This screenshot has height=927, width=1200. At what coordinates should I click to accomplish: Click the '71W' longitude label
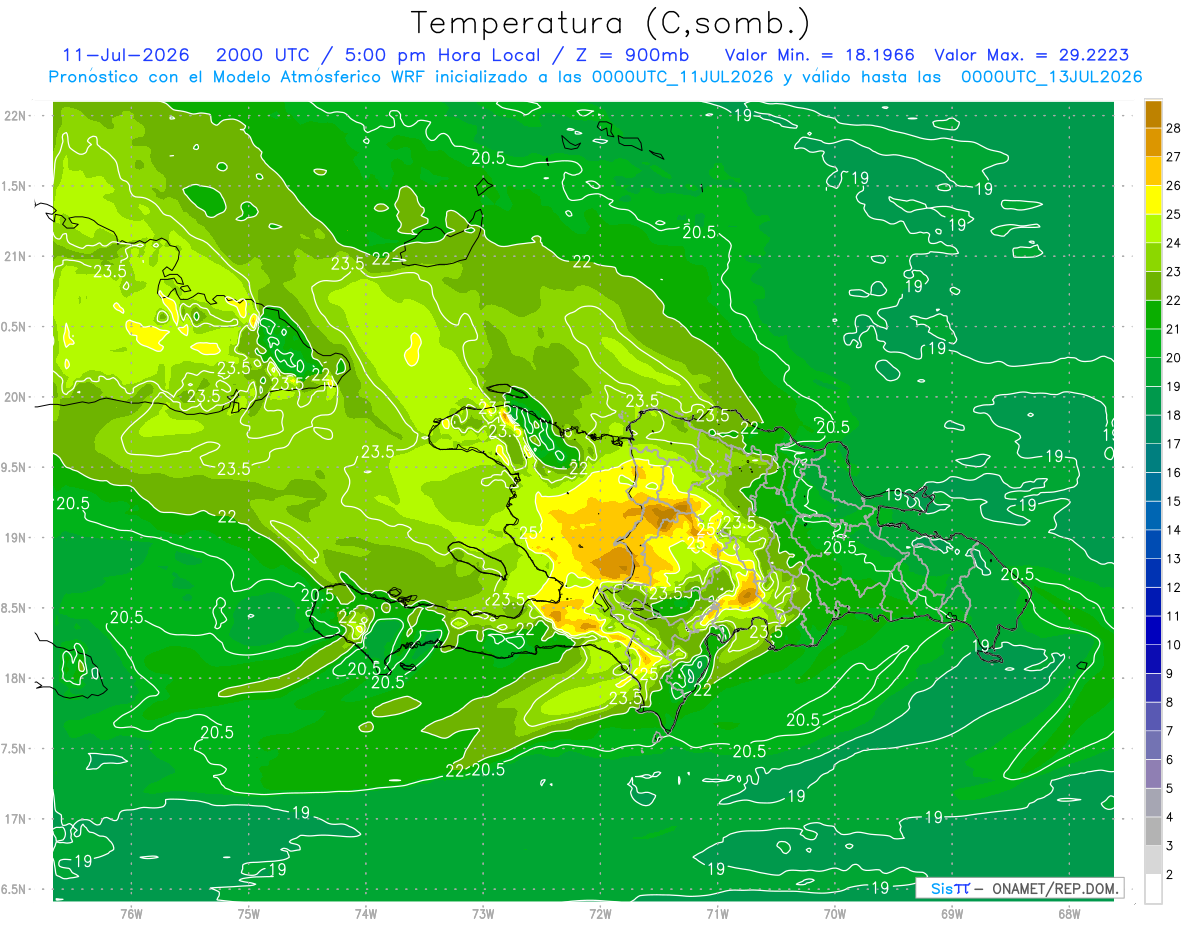coord(717,915)
